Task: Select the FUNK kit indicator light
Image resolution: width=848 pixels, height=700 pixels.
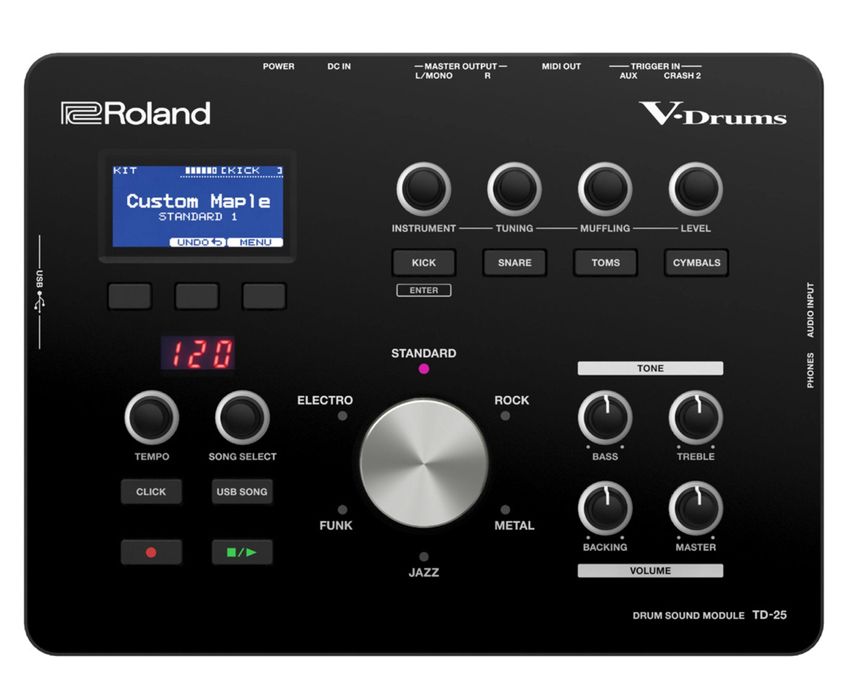Action: pos(342,510)
